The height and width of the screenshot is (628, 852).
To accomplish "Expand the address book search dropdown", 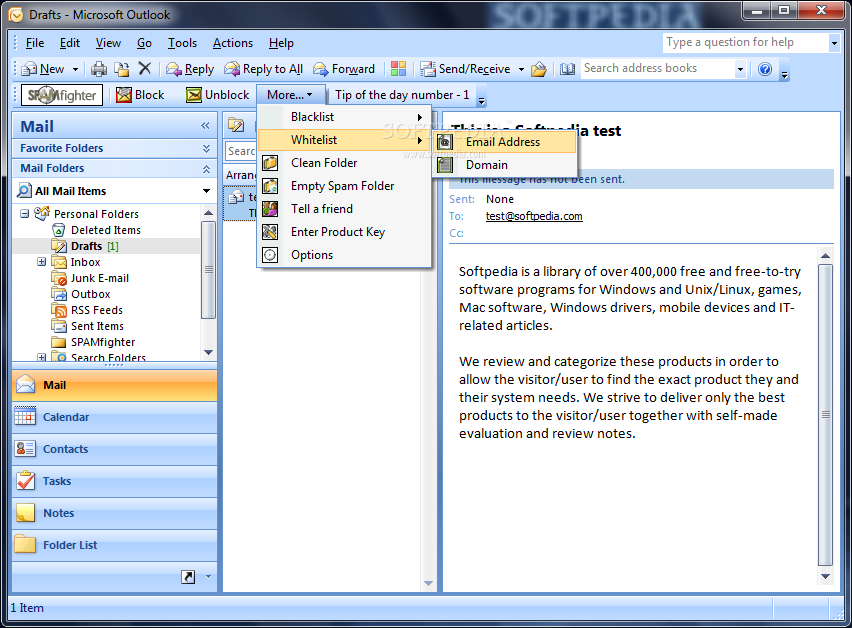I will click(740, 69).
